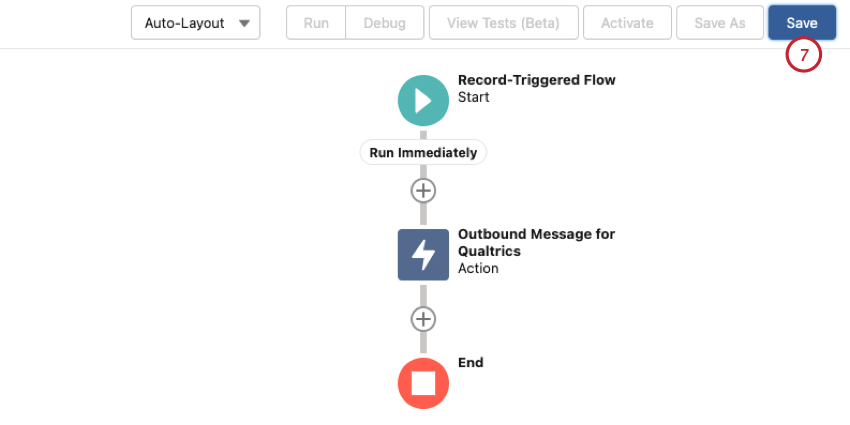Click the red End stop icon
Viewport: 850px width, 425px height.
(x=423, y=383)
